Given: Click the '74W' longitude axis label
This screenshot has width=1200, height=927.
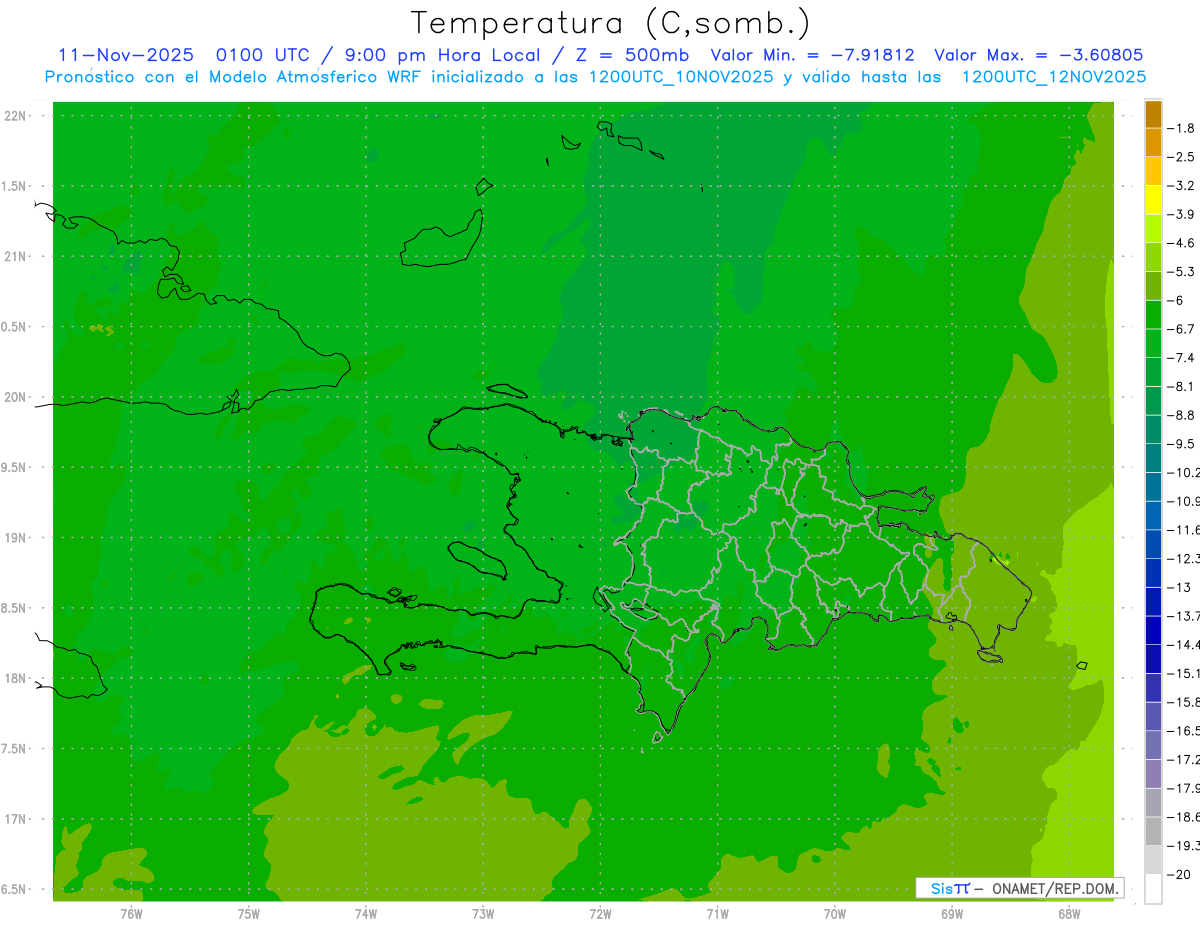Looking at the screenshot, I should 366,913.
